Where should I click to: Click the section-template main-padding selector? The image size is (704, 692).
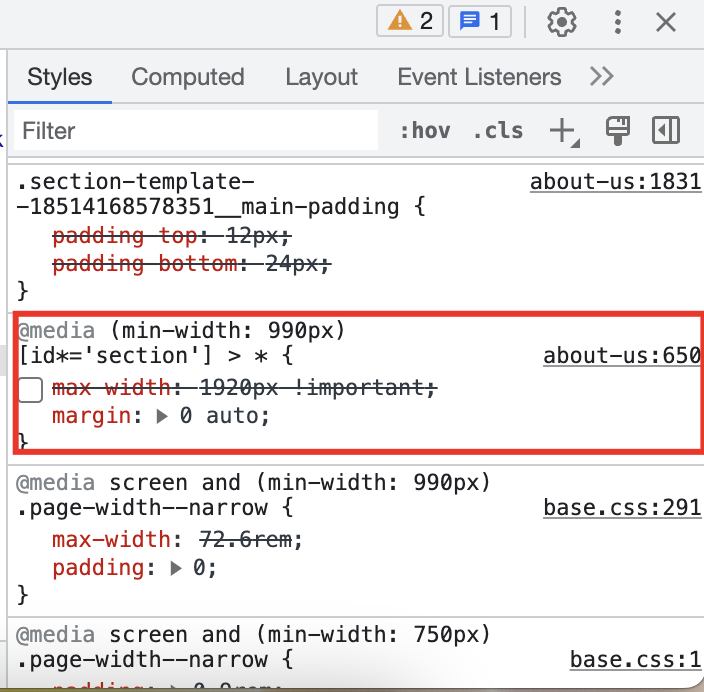pos(207,194)
